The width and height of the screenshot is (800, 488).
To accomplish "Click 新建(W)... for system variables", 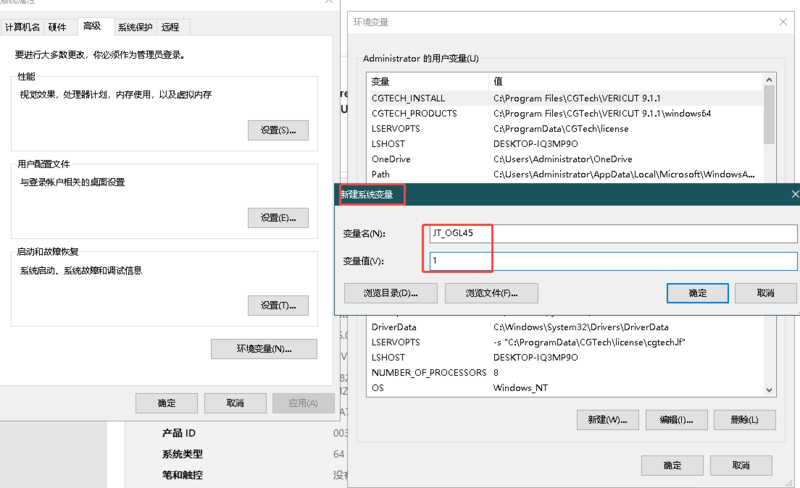I will coord(607,420).
